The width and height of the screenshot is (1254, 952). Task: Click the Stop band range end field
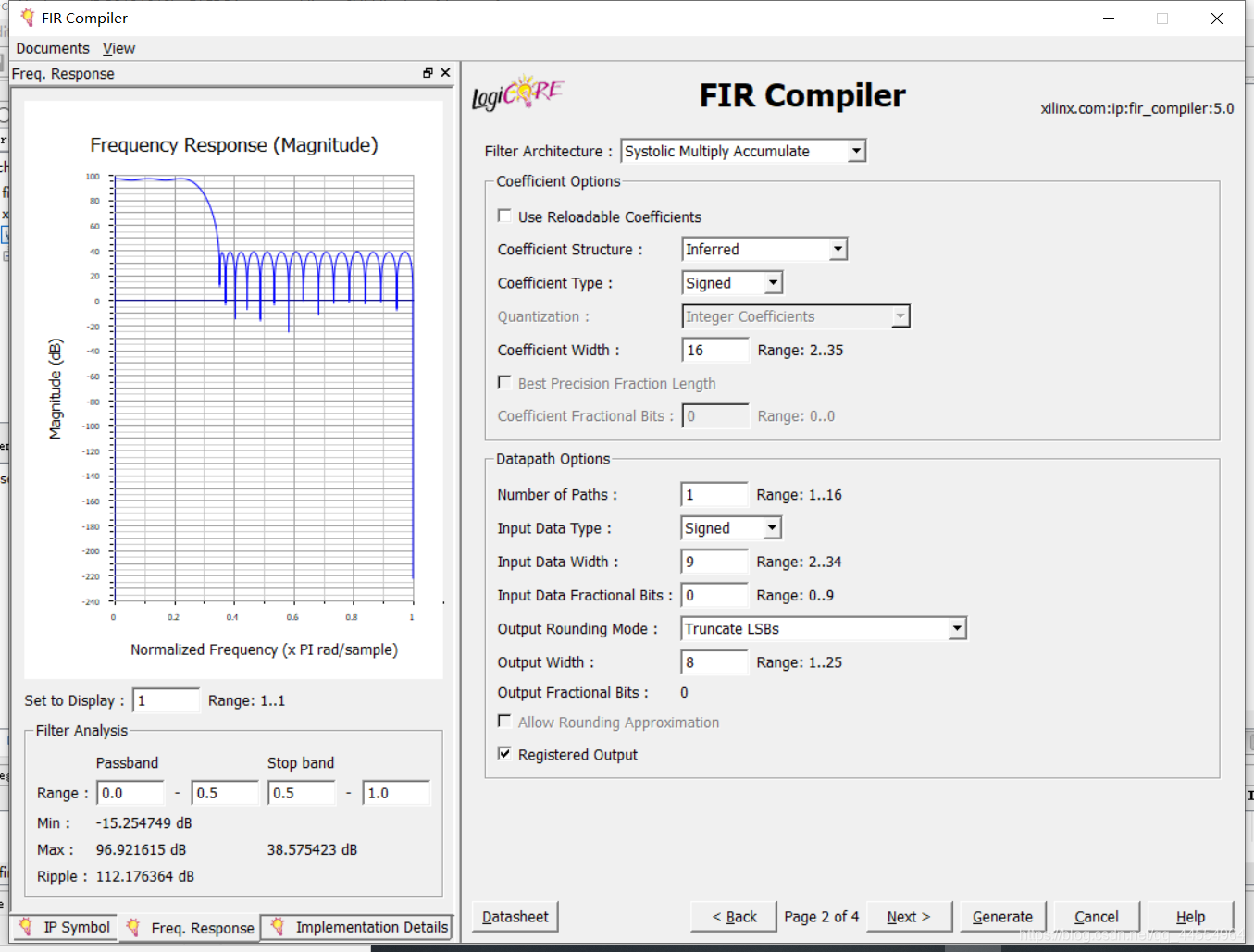396,793
